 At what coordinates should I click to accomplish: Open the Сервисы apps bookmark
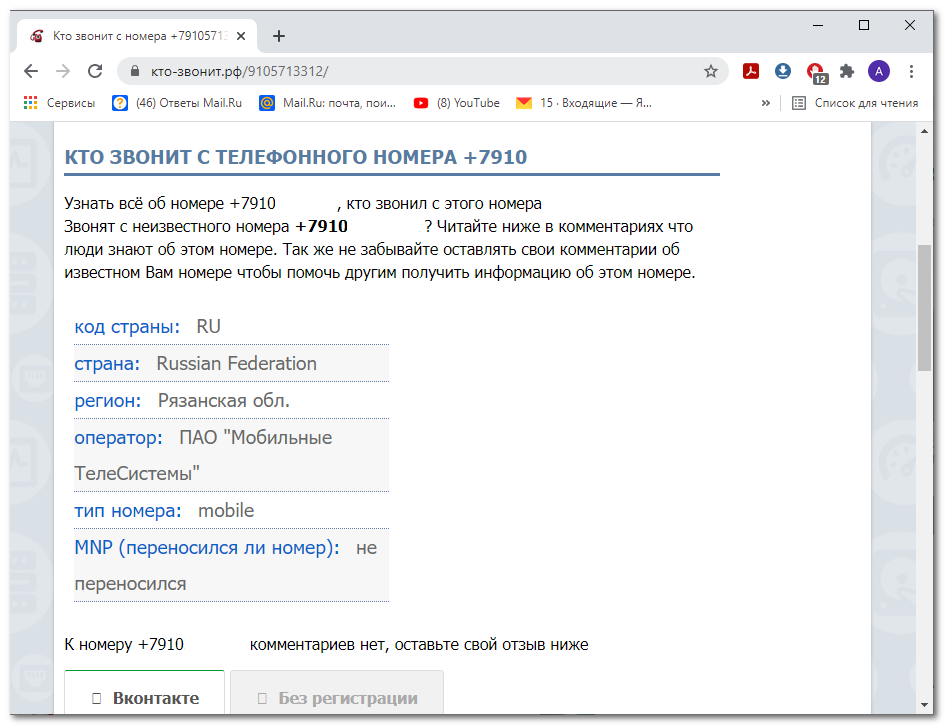pyautogui.click(x=60, y=103)
